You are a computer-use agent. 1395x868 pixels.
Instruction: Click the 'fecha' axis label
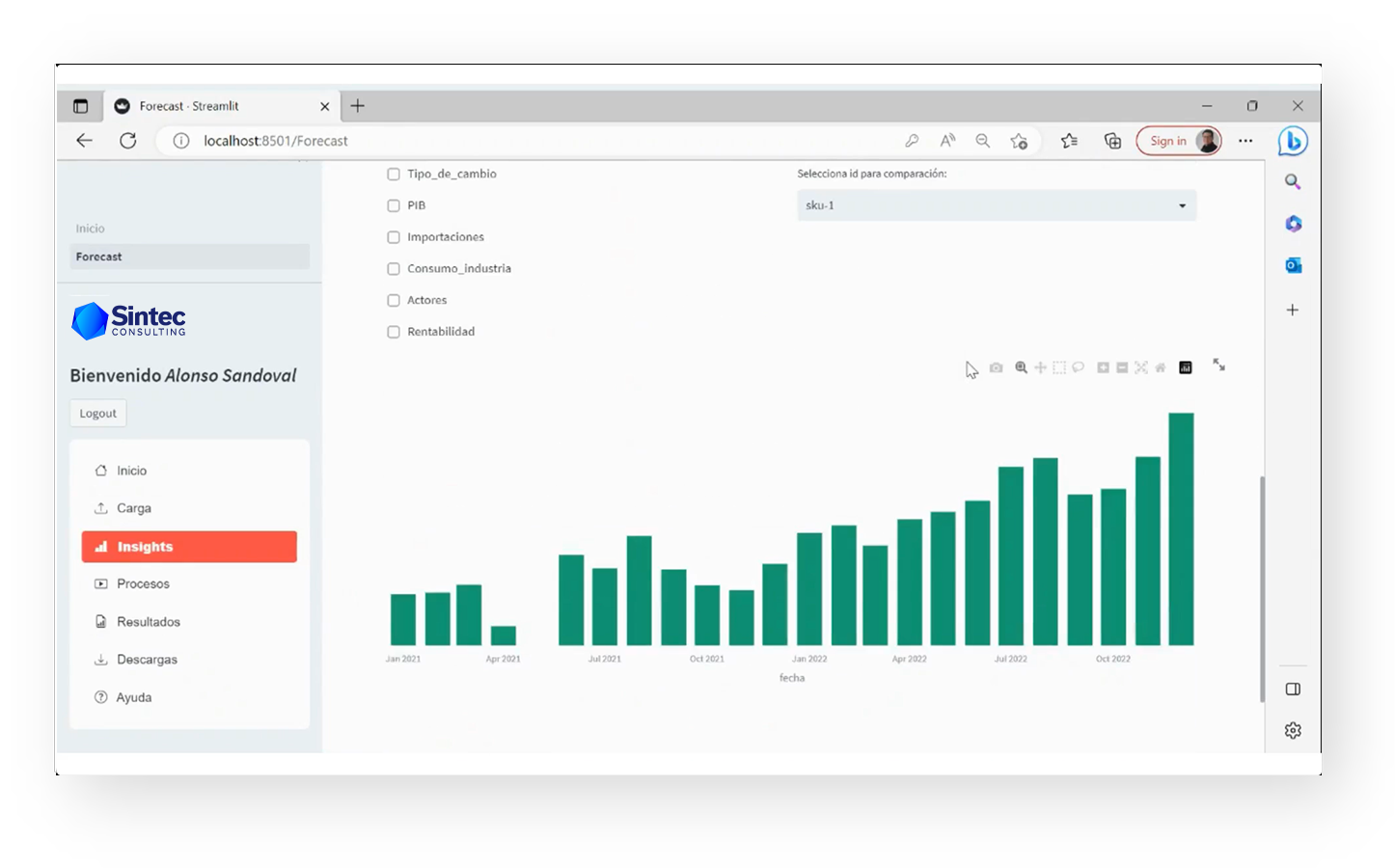tap(792, 678)
